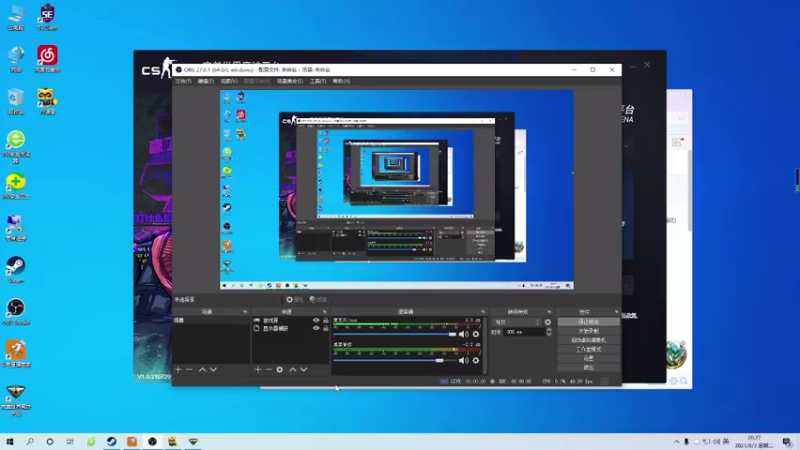This screenshot has height=450, width=800.
Task: Click the Filters button above the sources panel
Action: [318, 299]
